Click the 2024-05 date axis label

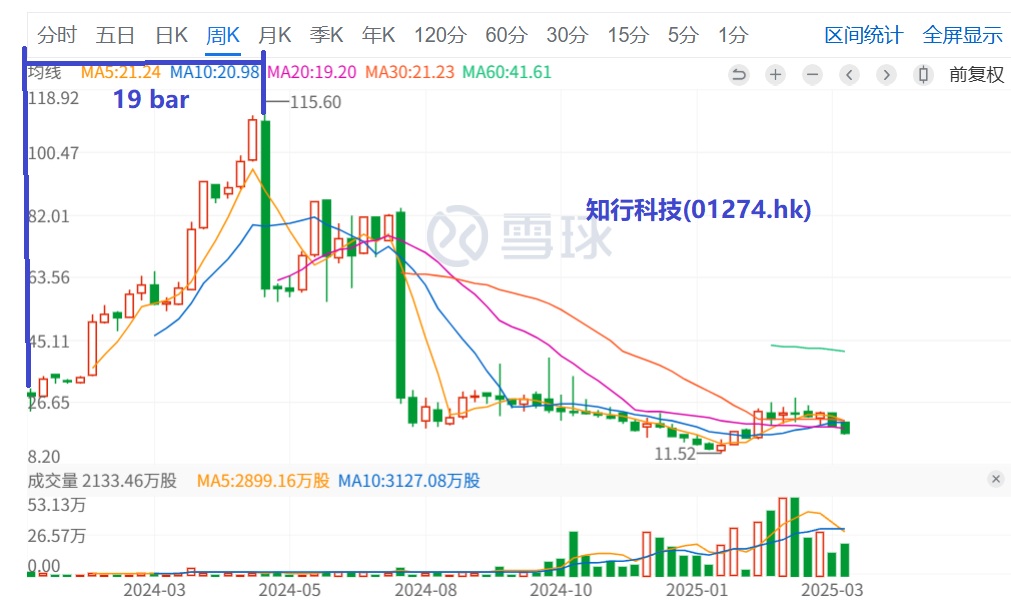coord(290,590)
